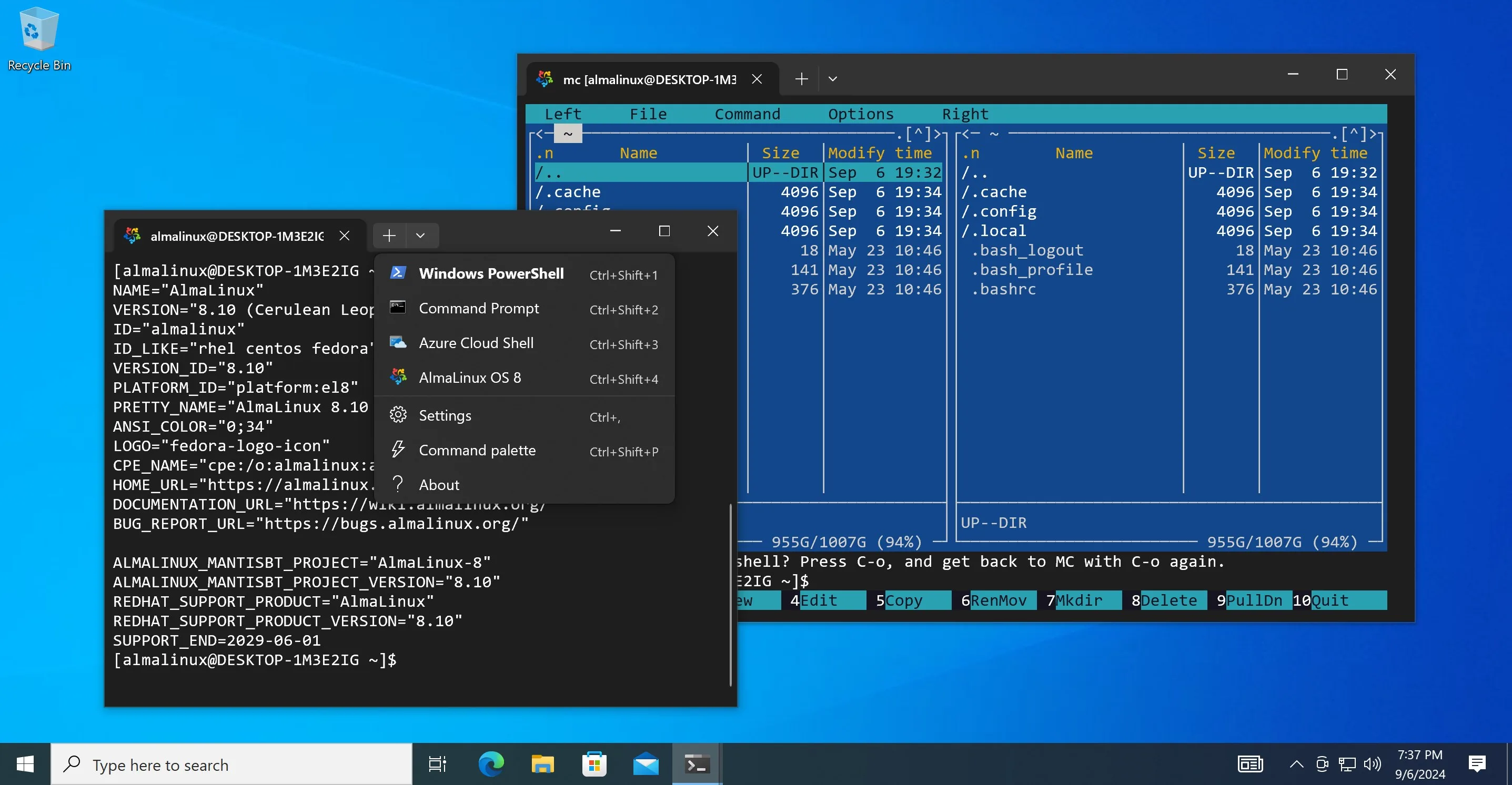Open the Command palette entry
Viewport: 1512px width, 785px height.
(523, 451)
